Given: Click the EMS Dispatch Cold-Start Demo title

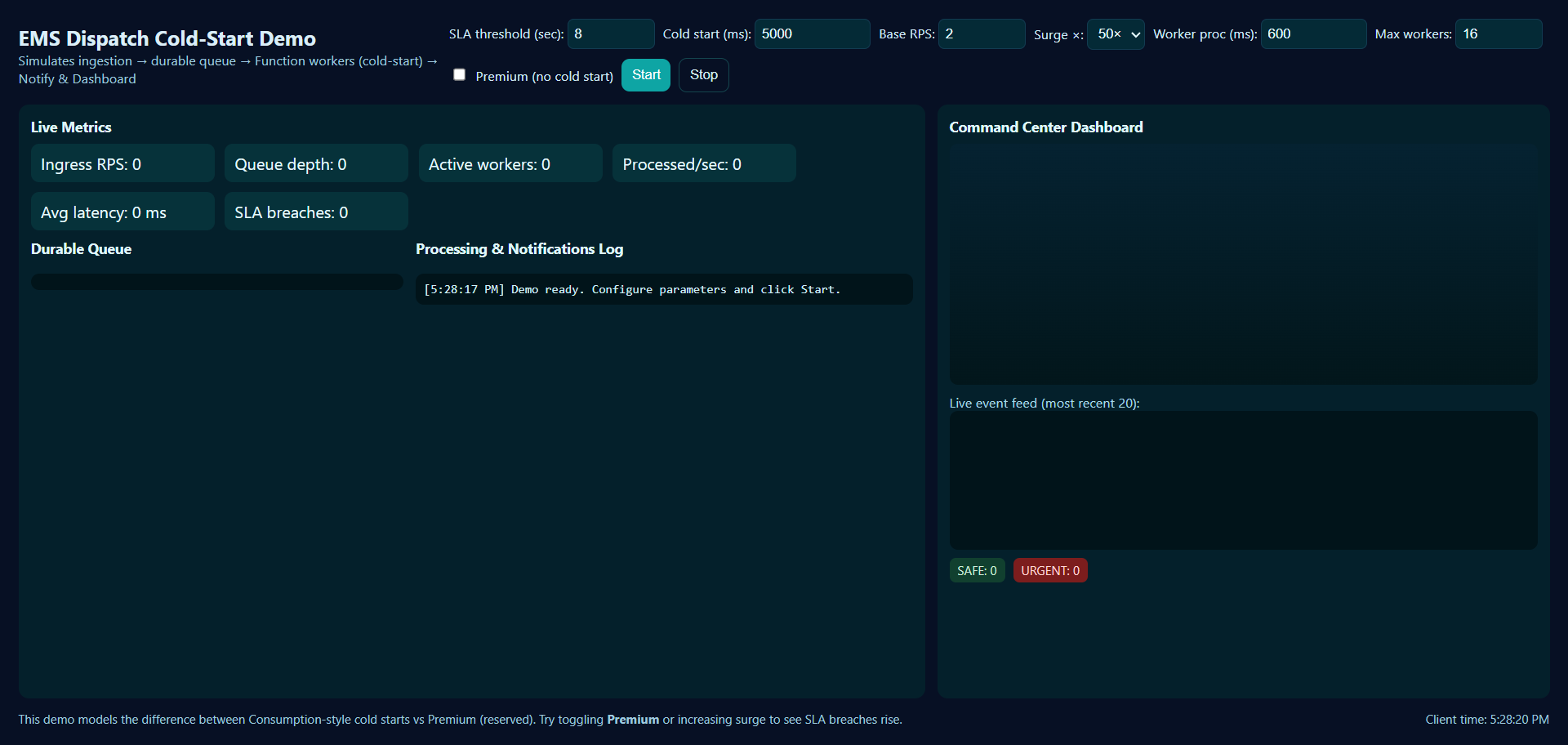Looking at the screenshot, I should 167,38.
